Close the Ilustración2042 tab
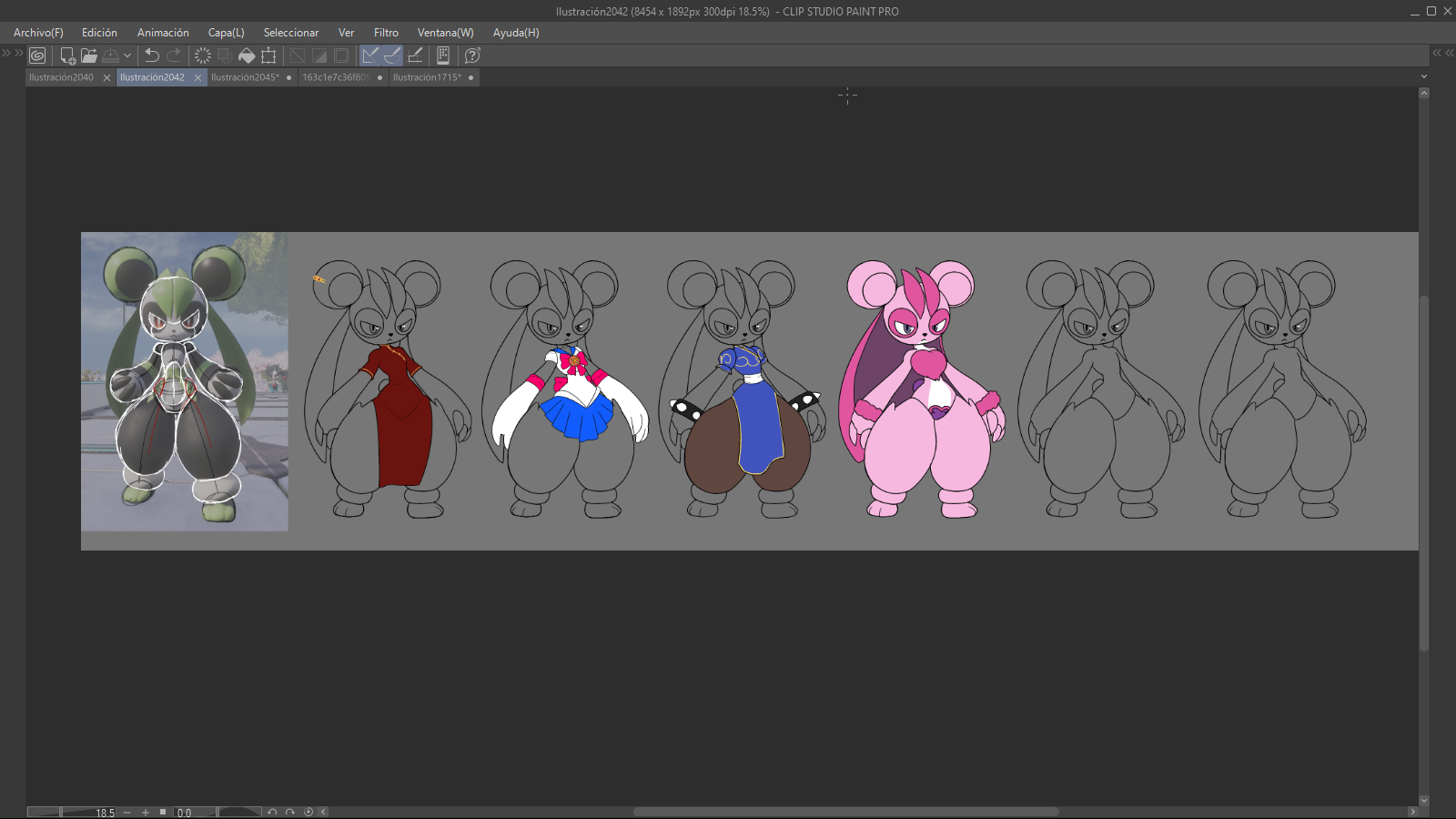The image size is (1456, 819). click(197, 78)
